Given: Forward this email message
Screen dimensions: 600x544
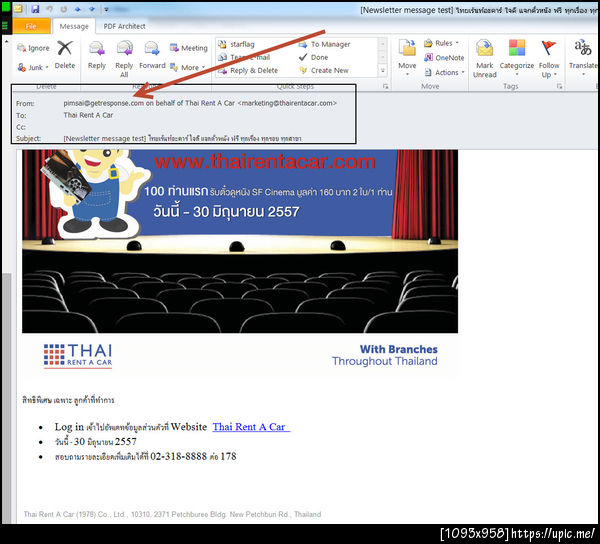Looking at the screenshot, I should point(152,56).
